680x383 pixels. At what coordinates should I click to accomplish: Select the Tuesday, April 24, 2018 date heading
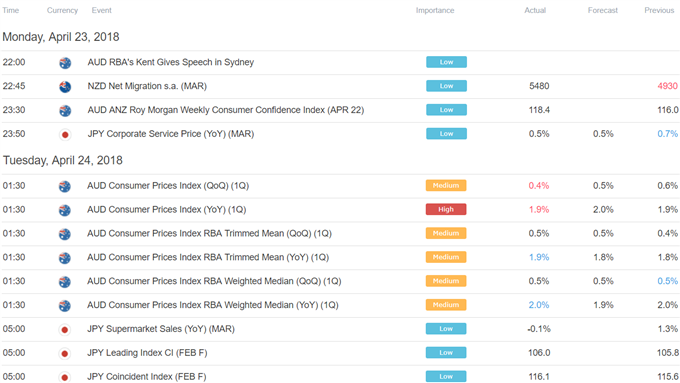[63, 160]
